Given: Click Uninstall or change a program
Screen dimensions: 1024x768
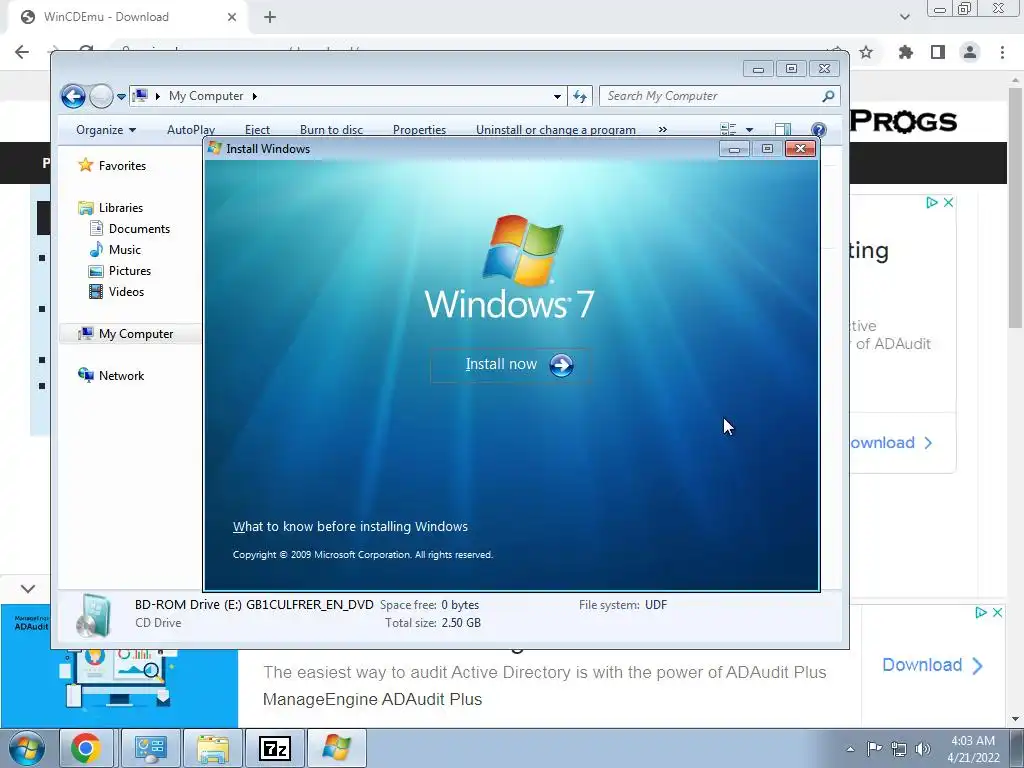Looking at the screenshot, I should point(556,130).
